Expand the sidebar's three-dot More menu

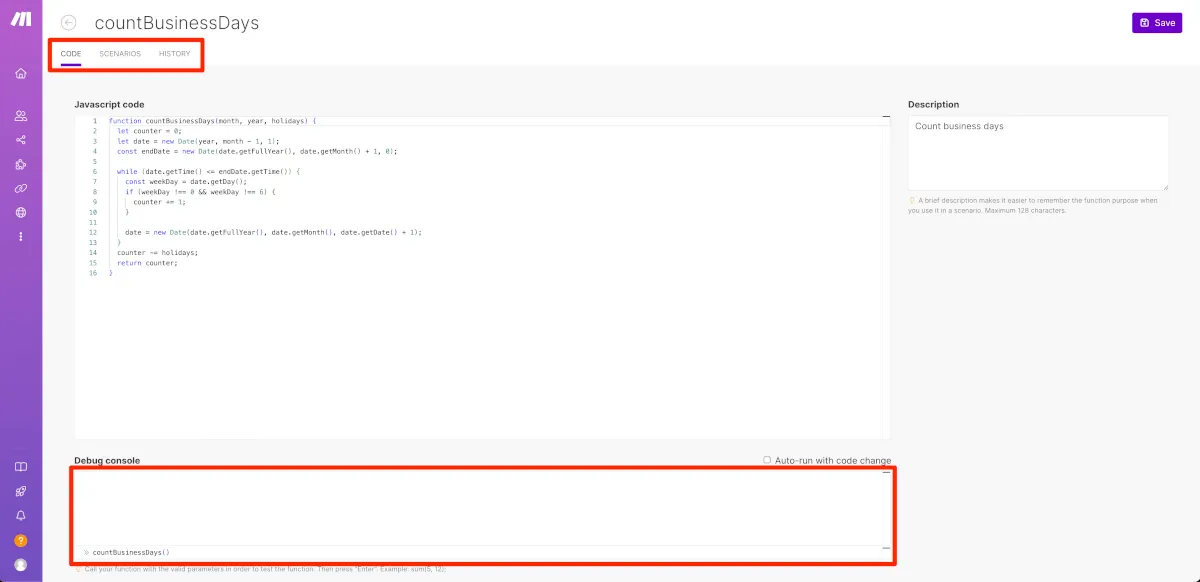coord(21,236)
